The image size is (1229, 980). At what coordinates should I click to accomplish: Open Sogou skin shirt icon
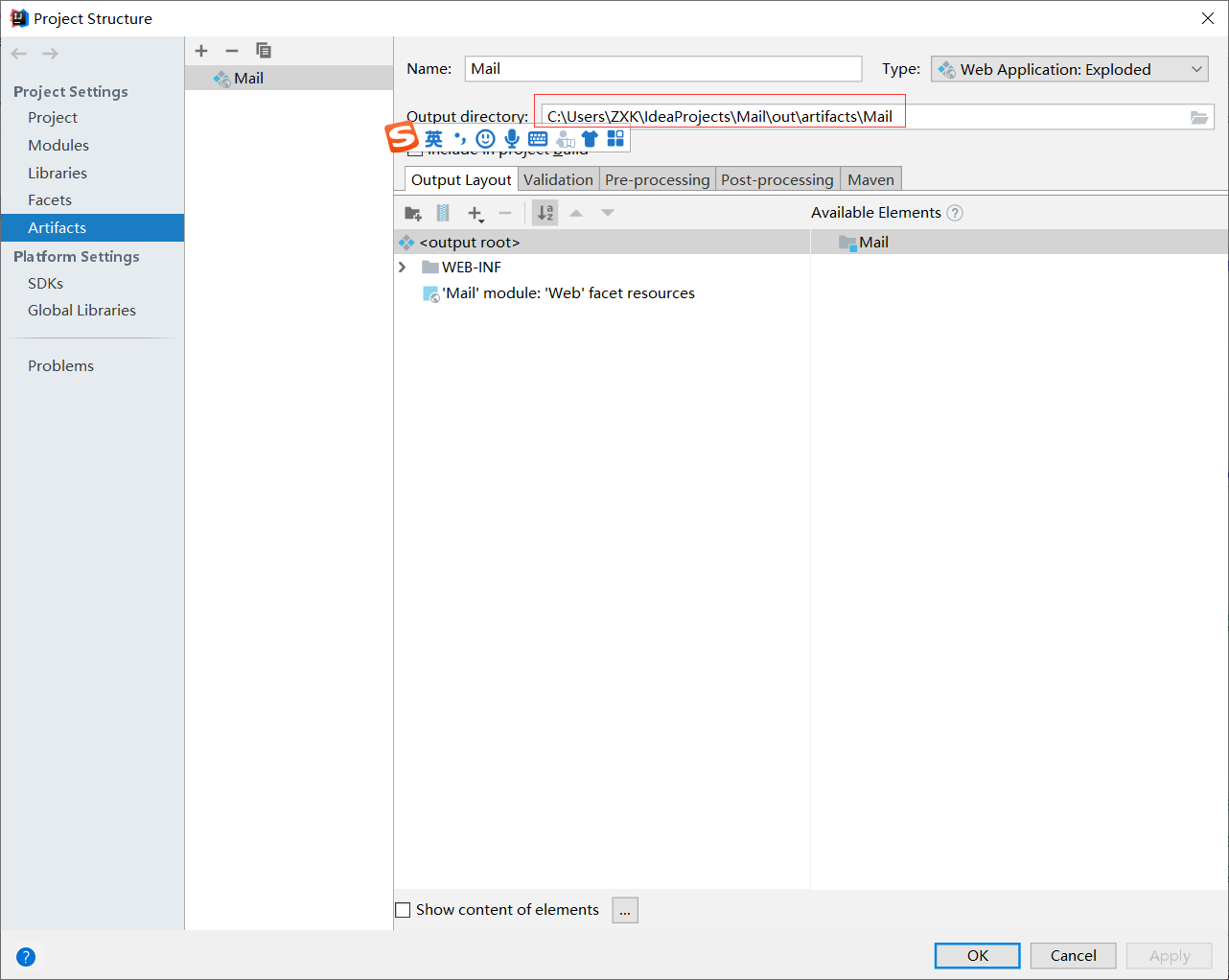tap(590, 139)
